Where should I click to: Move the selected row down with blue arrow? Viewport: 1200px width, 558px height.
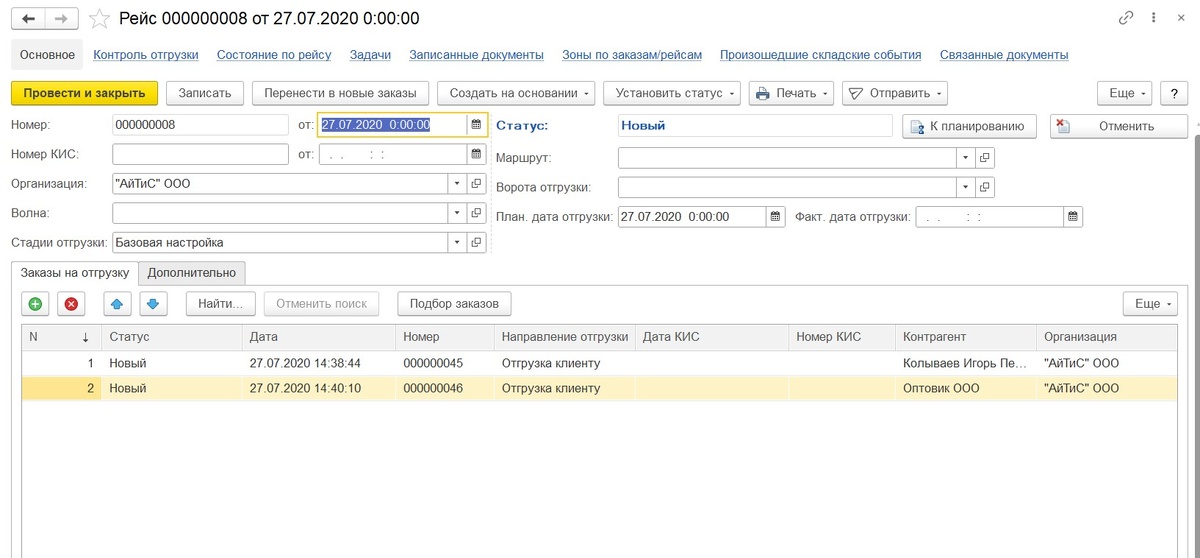[x=152, y=304]
